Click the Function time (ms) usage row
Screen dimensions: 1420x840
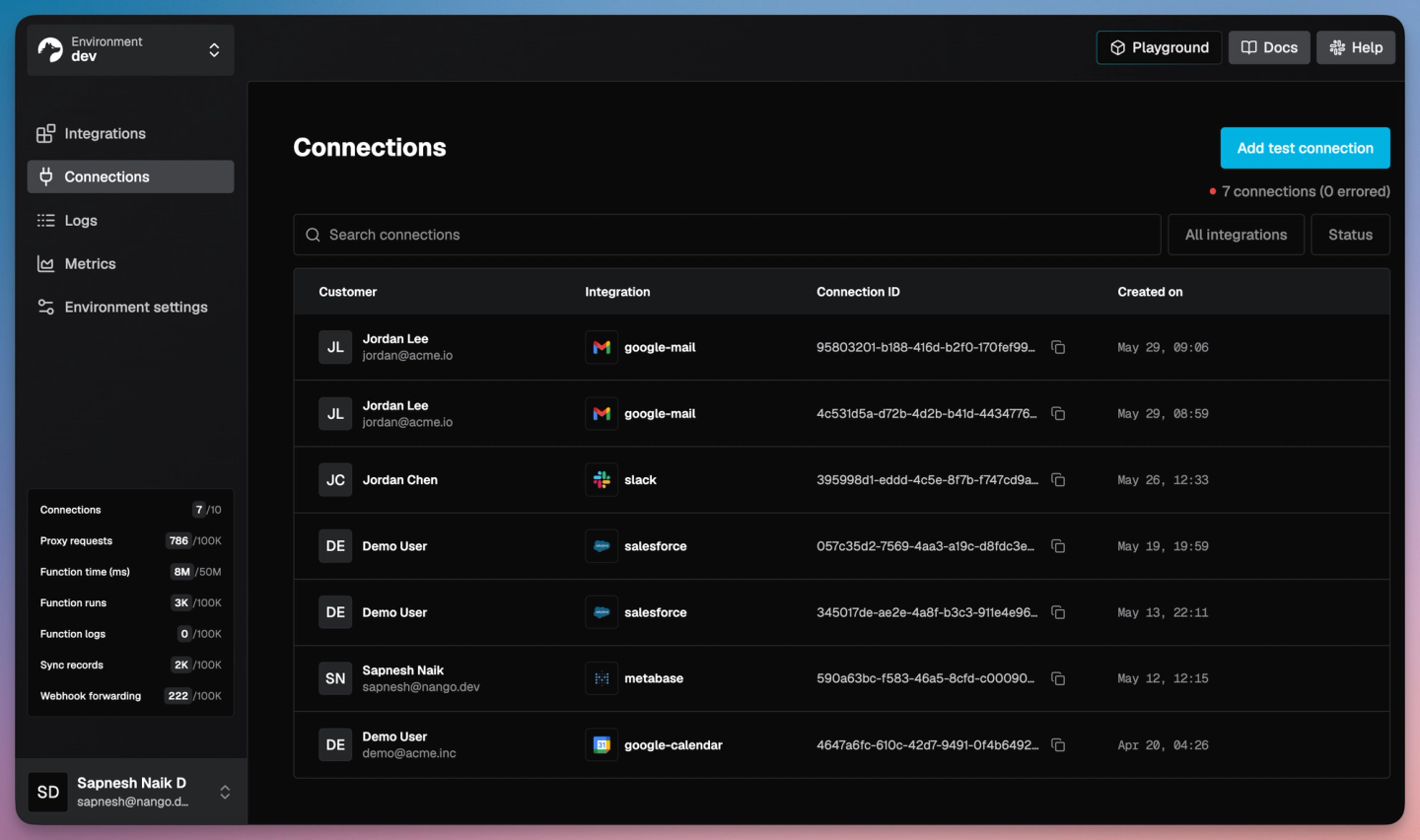click(x=130, y=572)
